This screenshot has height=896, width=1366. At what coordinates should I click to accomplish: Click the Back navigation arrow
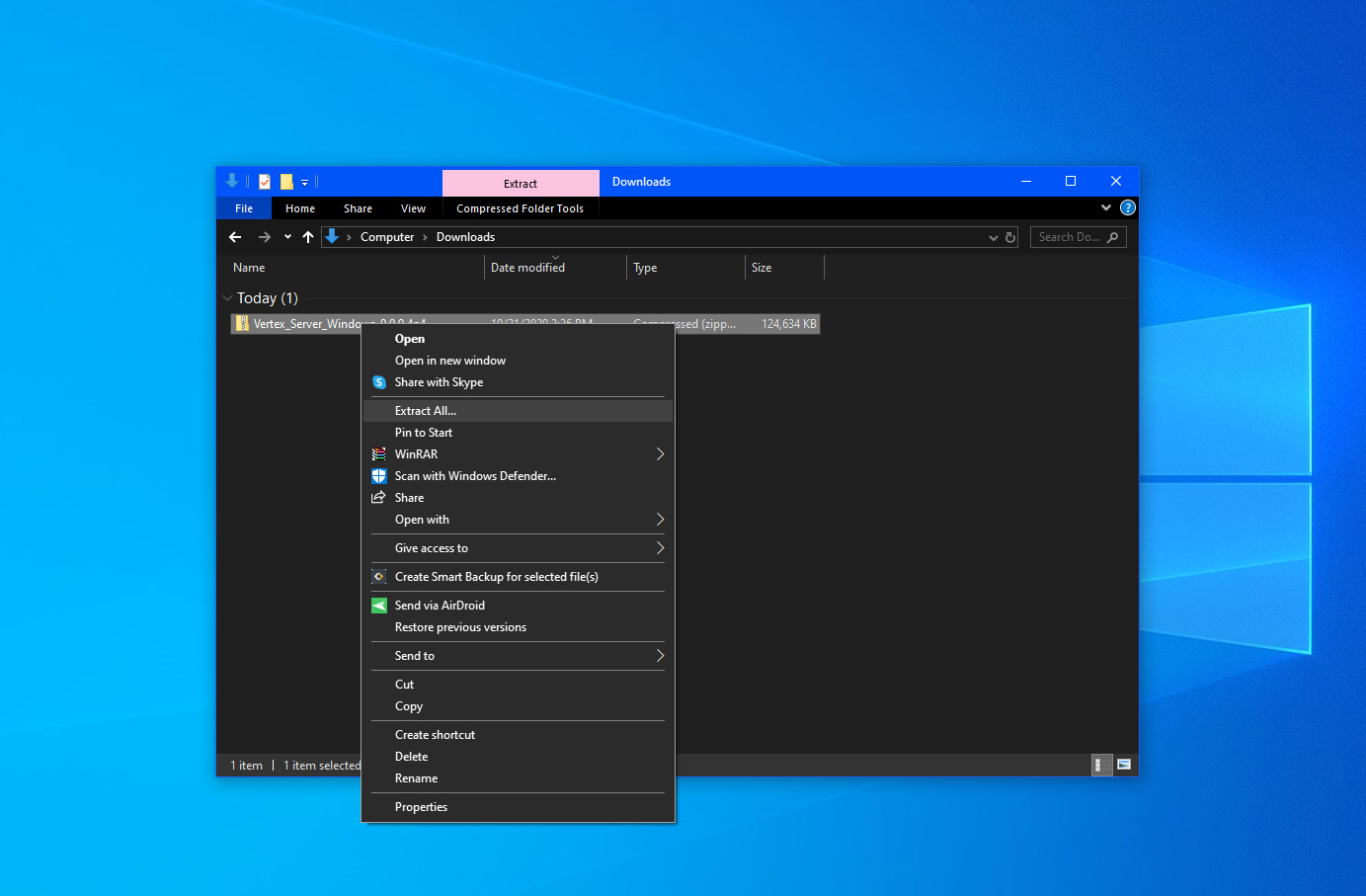pos(235,237)
